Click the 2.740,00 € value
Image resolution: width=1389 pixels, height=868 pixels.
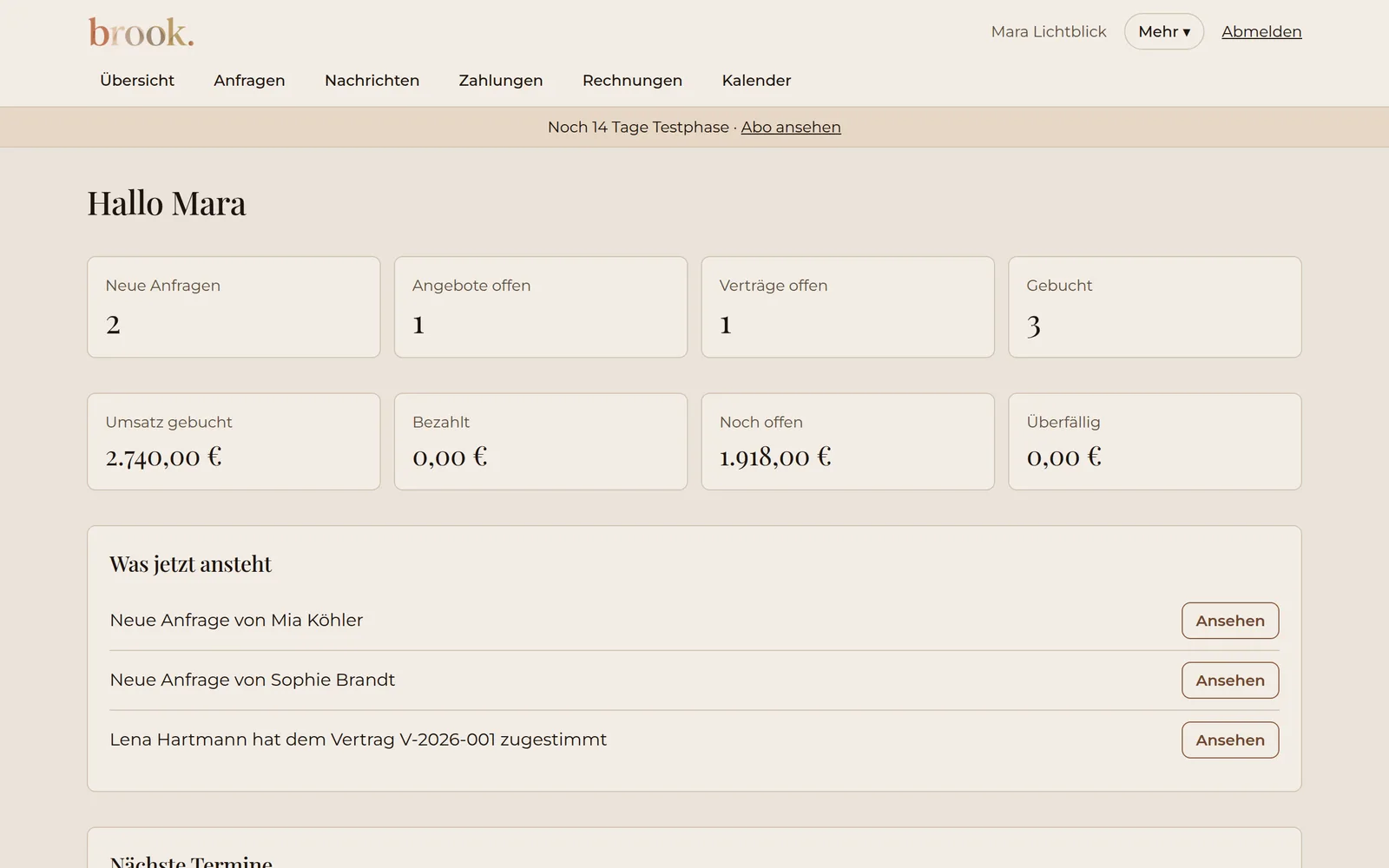(x=163, y=457)
